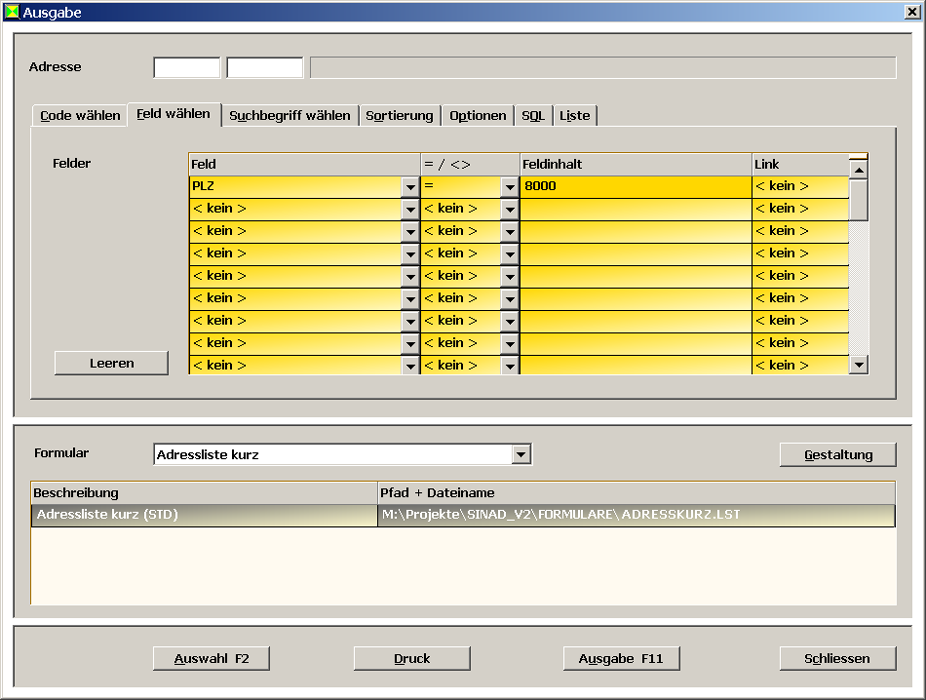The height and width of the screenshot is (700, 926).
Task: Click the Gestaltung button
Action: pyautogui.click(x=838, y=455)
